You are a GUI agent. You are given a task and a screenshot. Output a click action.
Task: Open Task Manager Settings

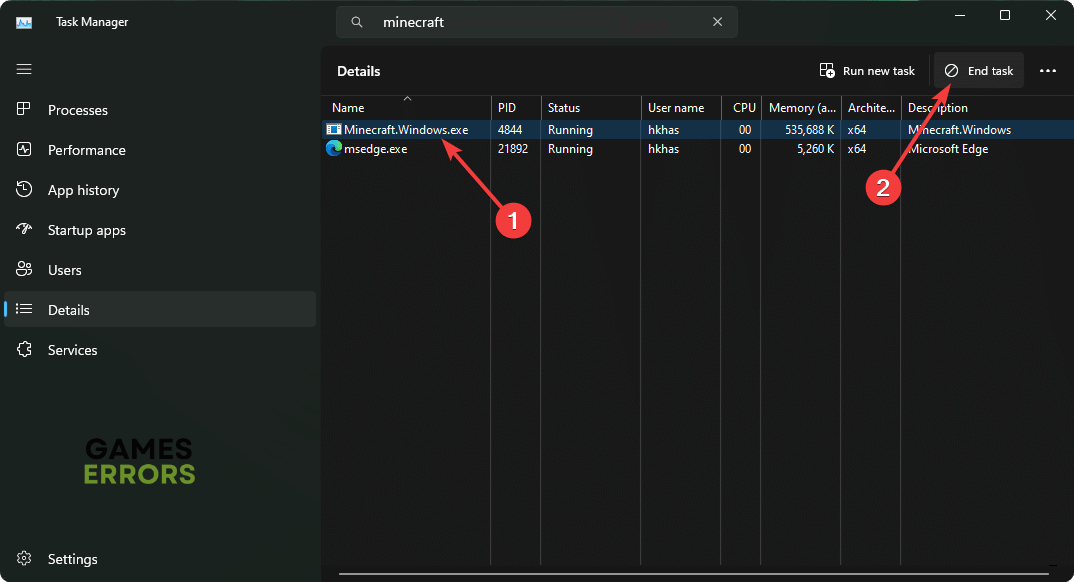(72, 559)
